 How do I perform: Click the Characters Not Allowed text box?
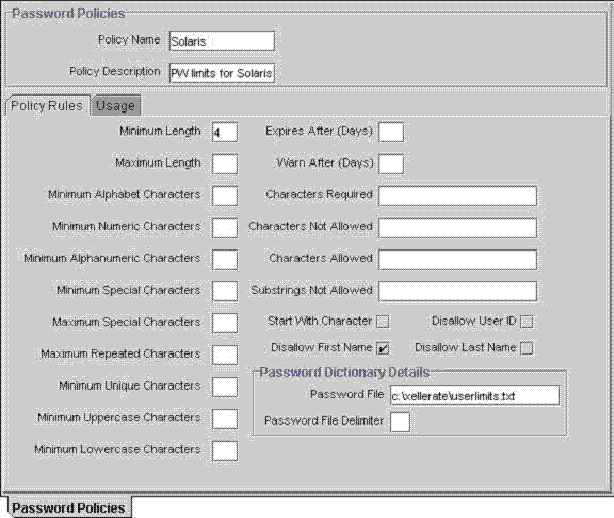pyautogui.click(x=457, y=228)
